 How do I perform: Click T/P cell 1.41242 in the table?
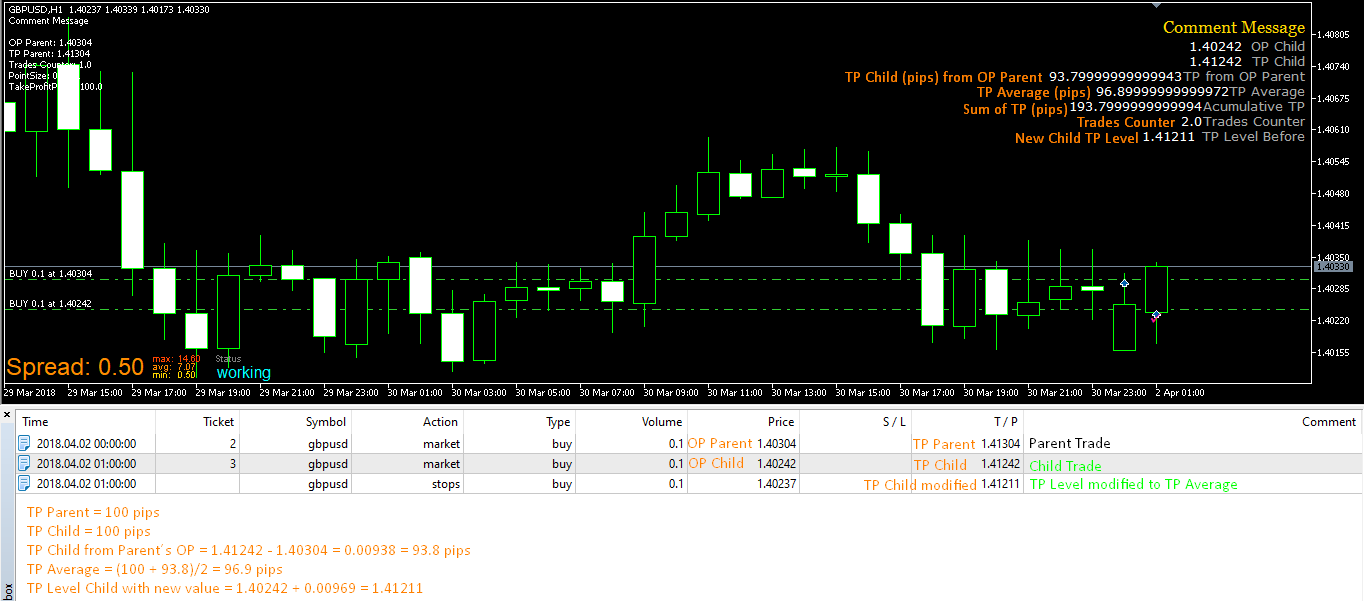[x=1000, y=464]
